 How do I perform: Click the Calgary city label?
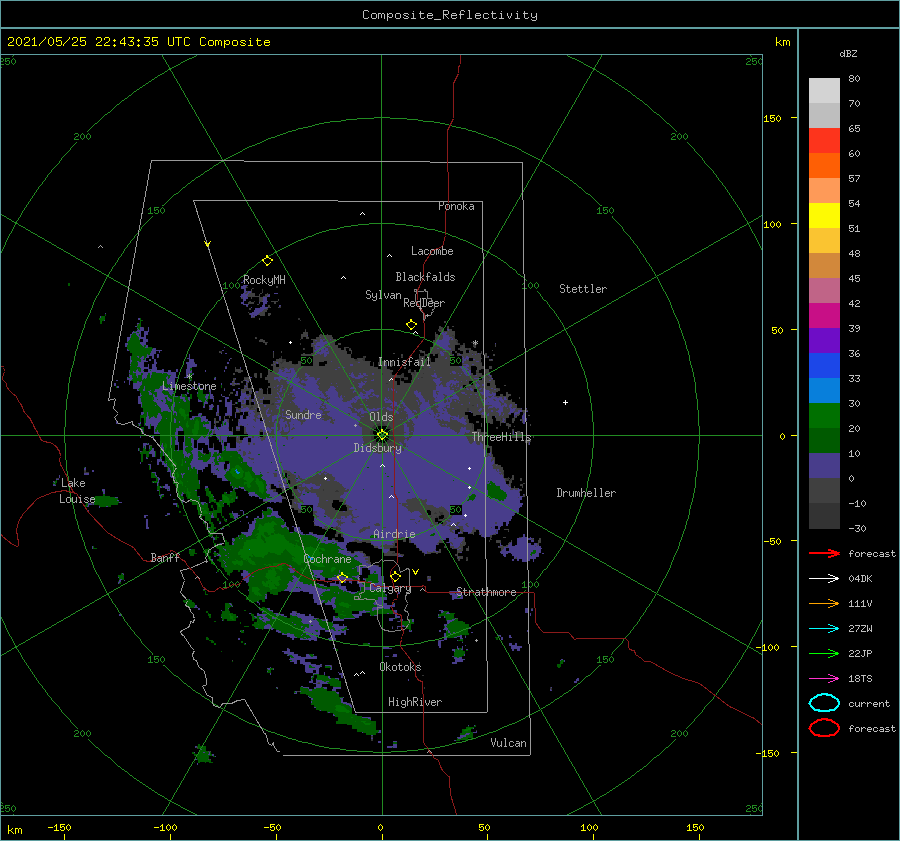coord(390,588)
